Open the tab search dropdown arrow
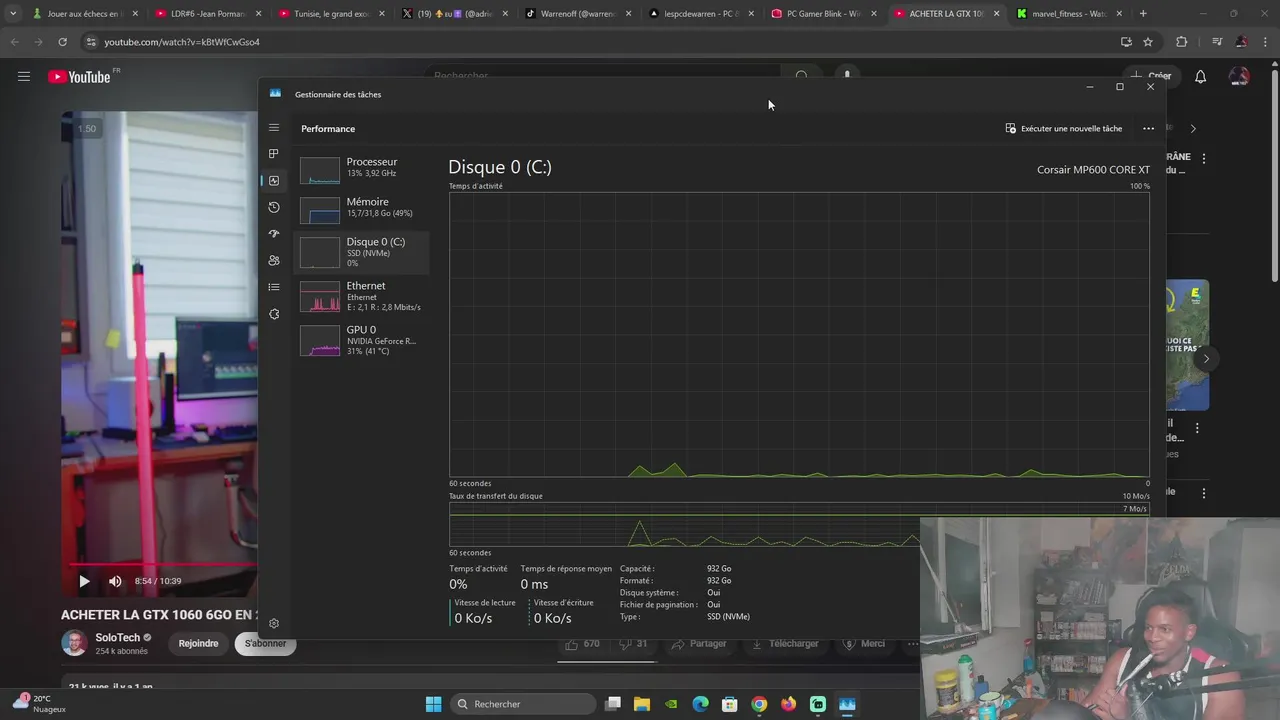The image size is (1280, 720). (x=12, y=14)
